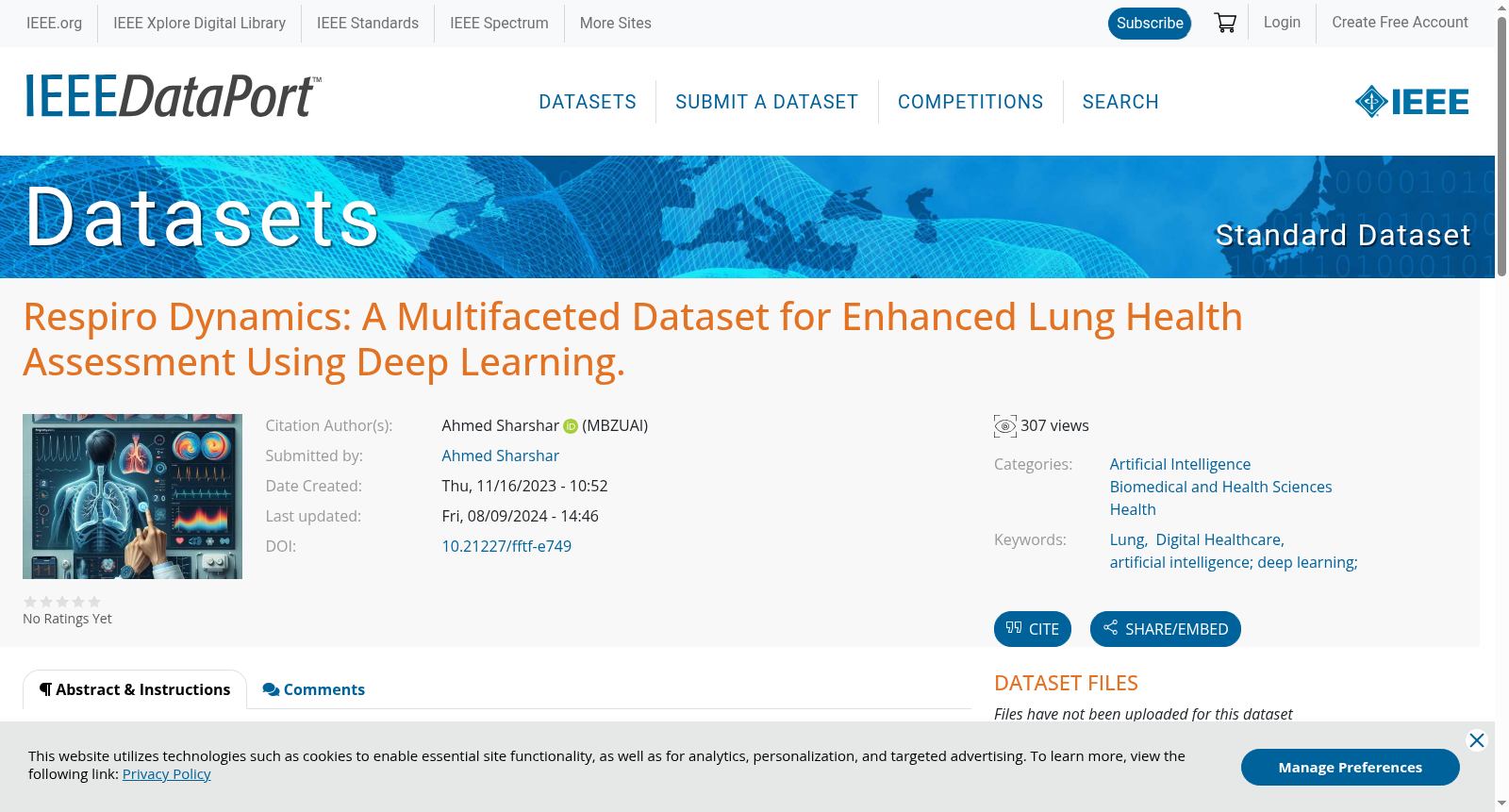Click the 'Fri, 08/09/2024 - 14:46' date
This screenshot has width=1509, height=812.
(x=520, y=516)
